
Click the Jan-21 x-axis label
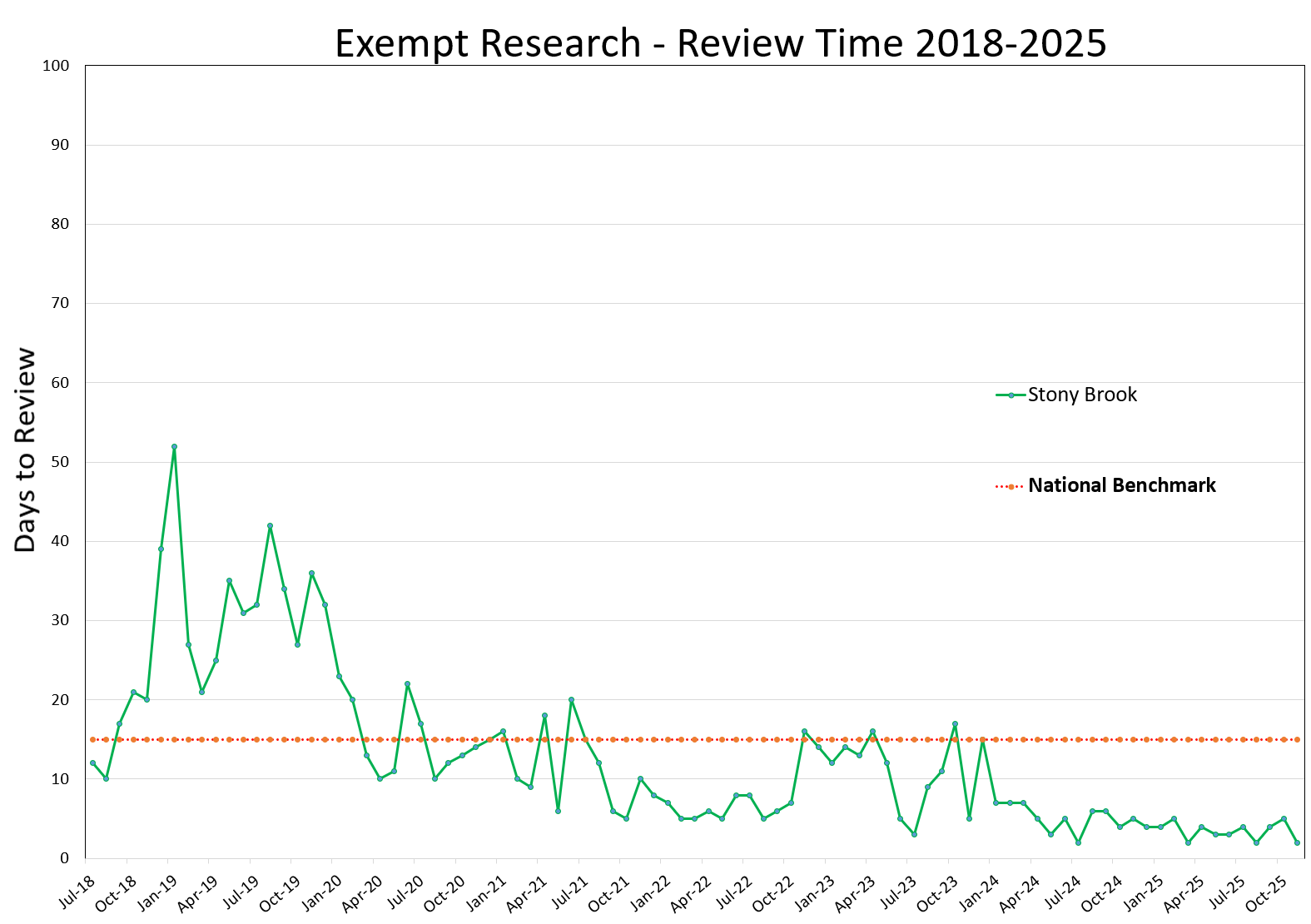(x=487, y=892)
